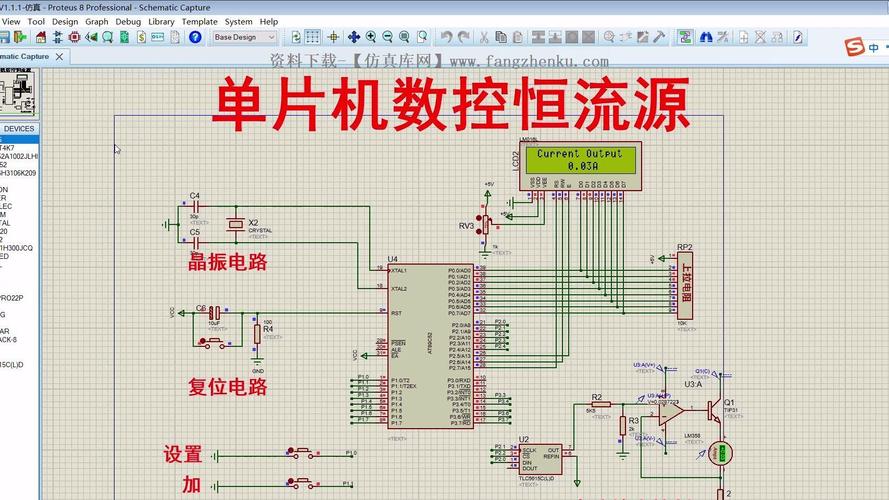Click the Paste from clipboard icon
The width and height of the screenshot is (889, 500).
pos(518,37)
